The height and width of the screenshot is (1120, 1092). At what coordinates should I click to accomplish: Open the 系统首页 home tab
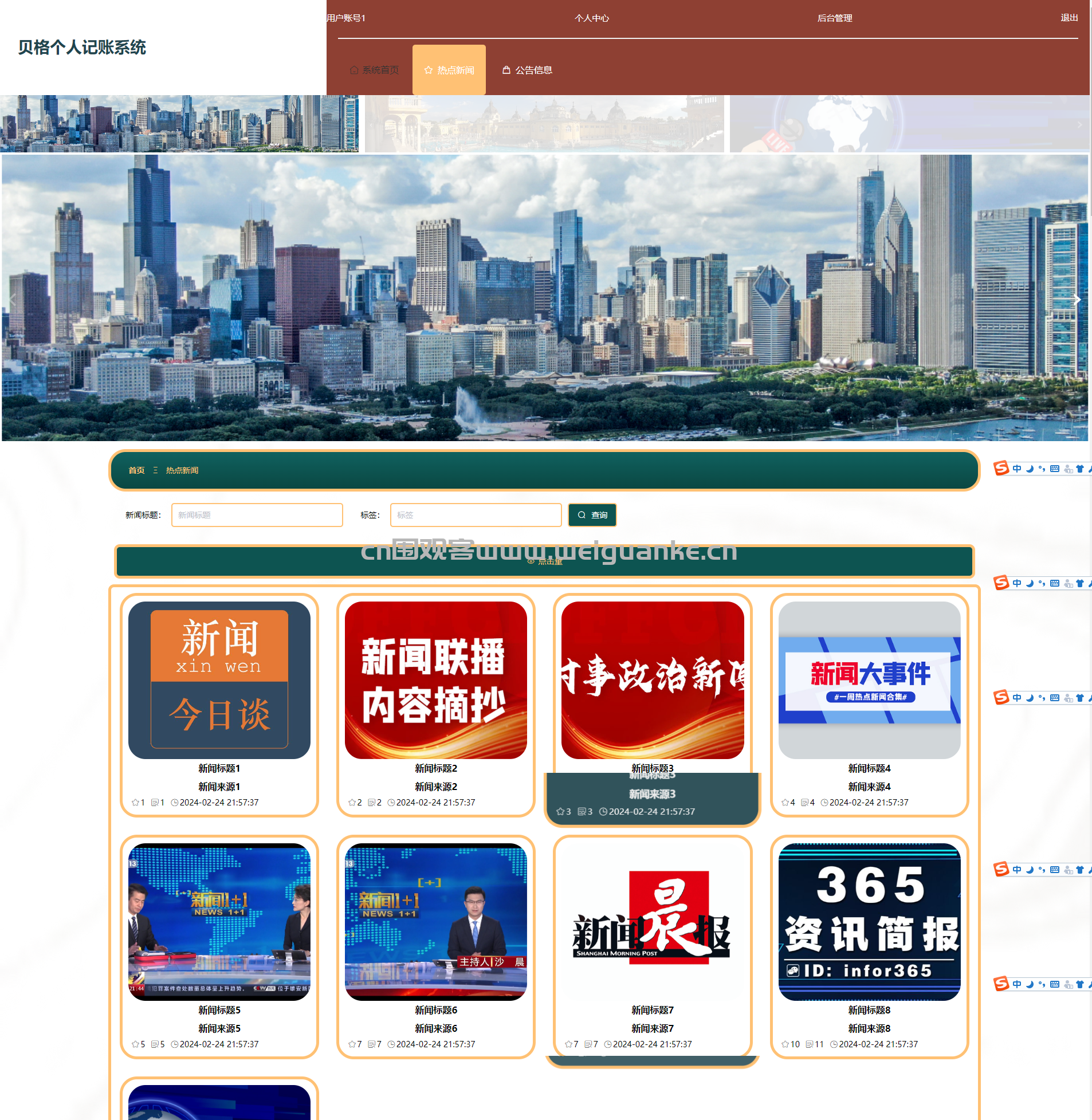pyautogui.click(x=375, y=70)
